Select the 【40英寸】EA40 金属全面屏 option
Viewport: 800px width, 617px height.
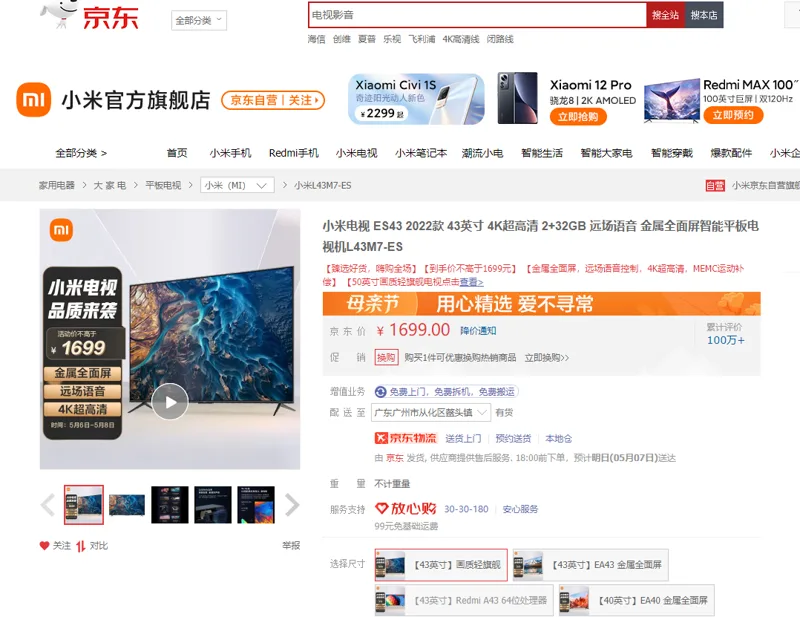tap(637, 600)
